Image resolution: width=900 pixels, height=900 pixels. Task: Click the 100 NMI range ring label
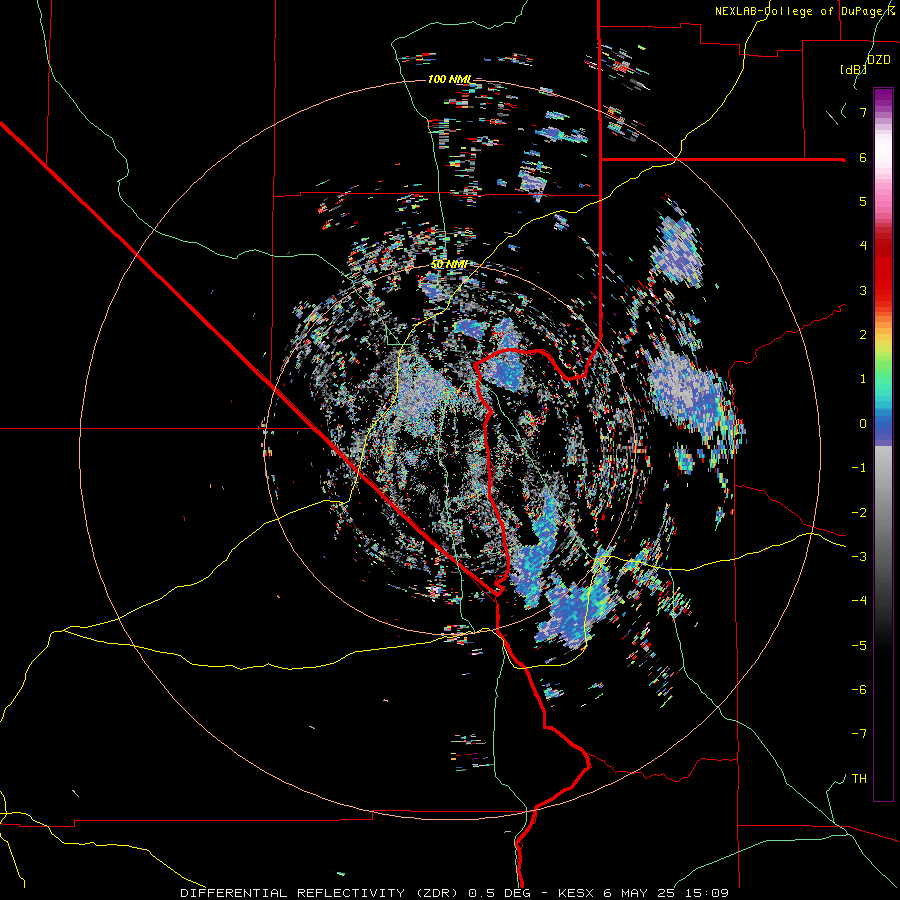[x=449, y=79]
